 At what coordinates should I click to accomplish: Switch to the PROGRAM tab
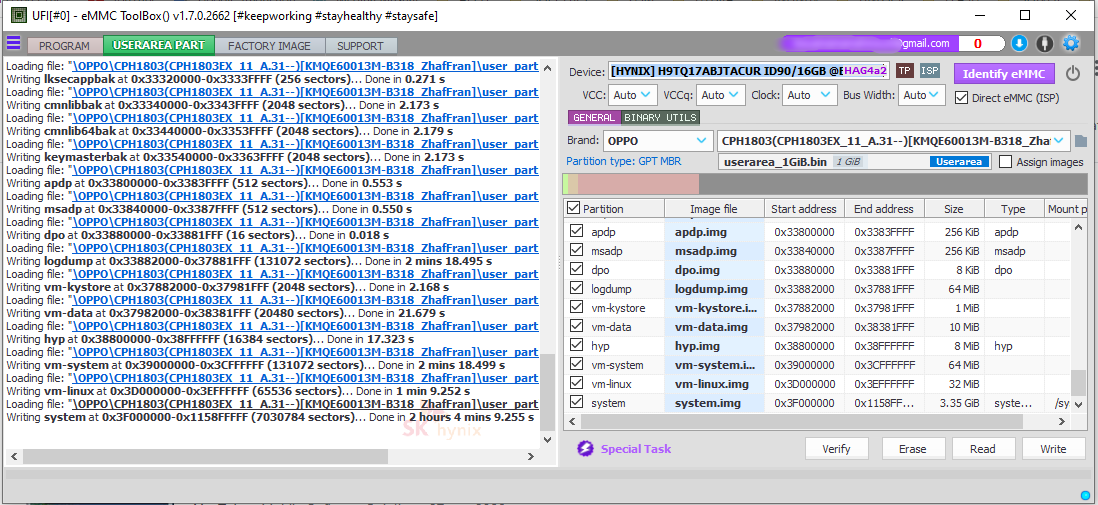tap(64, 46)
